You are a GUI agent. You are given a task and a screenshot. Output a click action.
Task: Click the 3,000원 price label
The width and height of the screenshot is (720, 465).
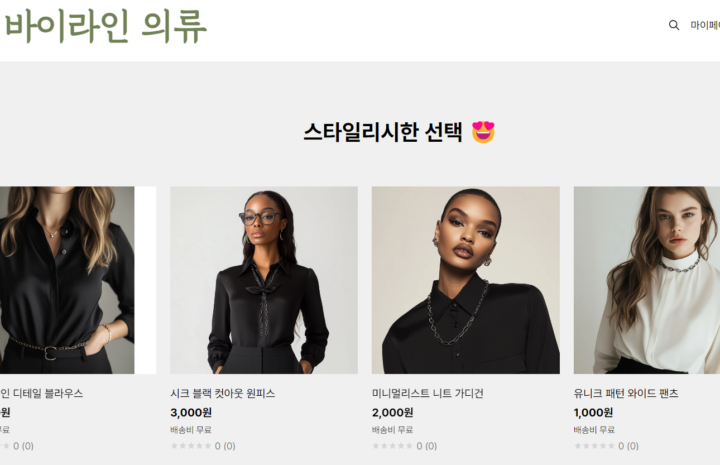[x=191, y=413]
